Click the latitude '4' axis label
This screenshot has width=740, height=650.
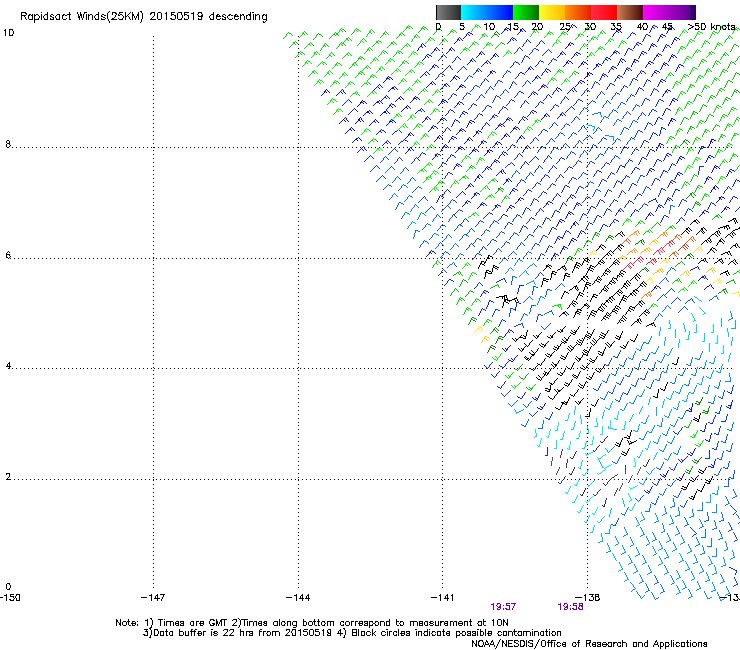point(8,366)
